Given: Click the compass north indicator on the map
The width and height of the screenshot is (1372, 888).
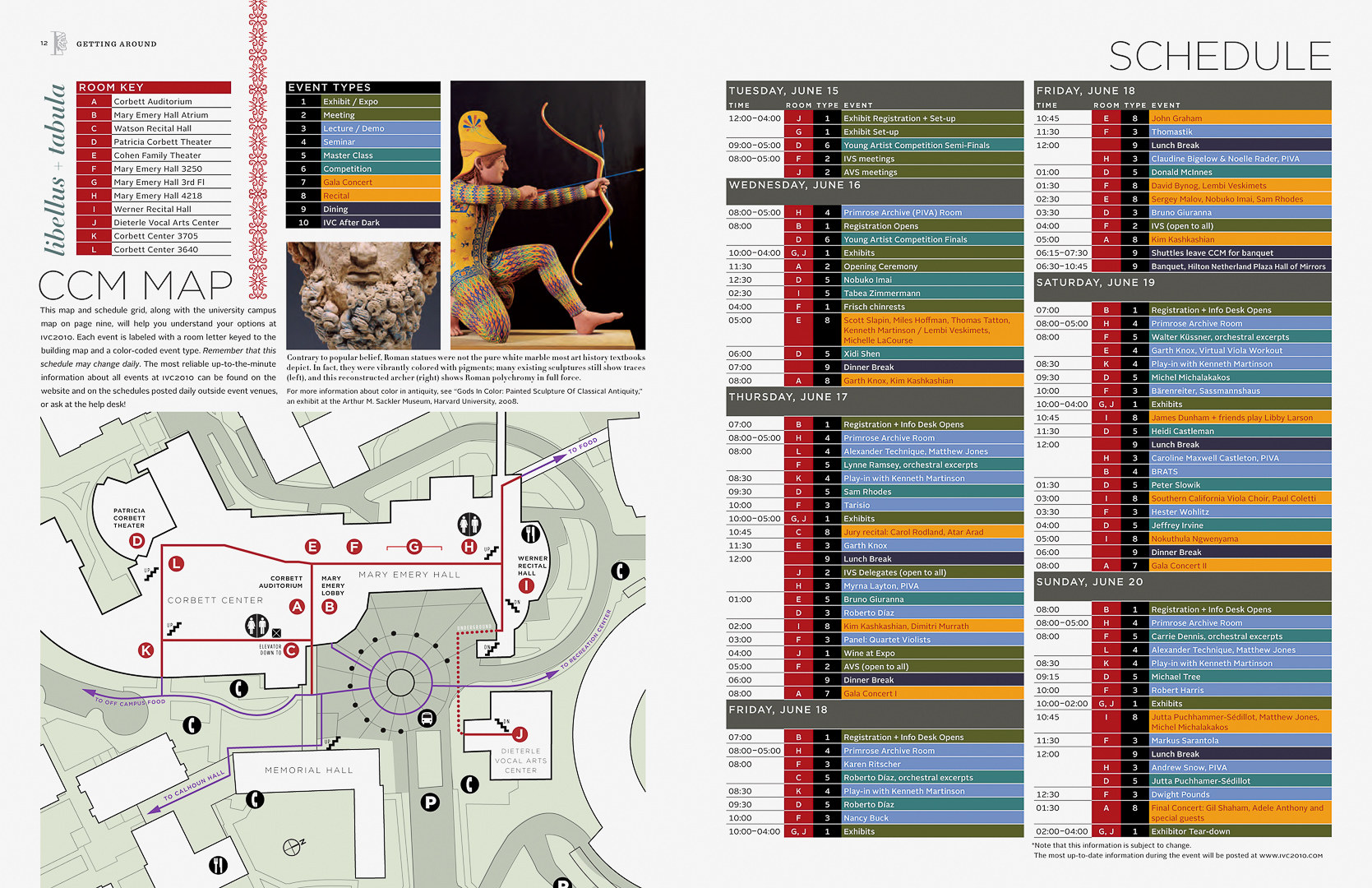Looking at the screenshot, I should pyautogui.click(x=293, y=847).
